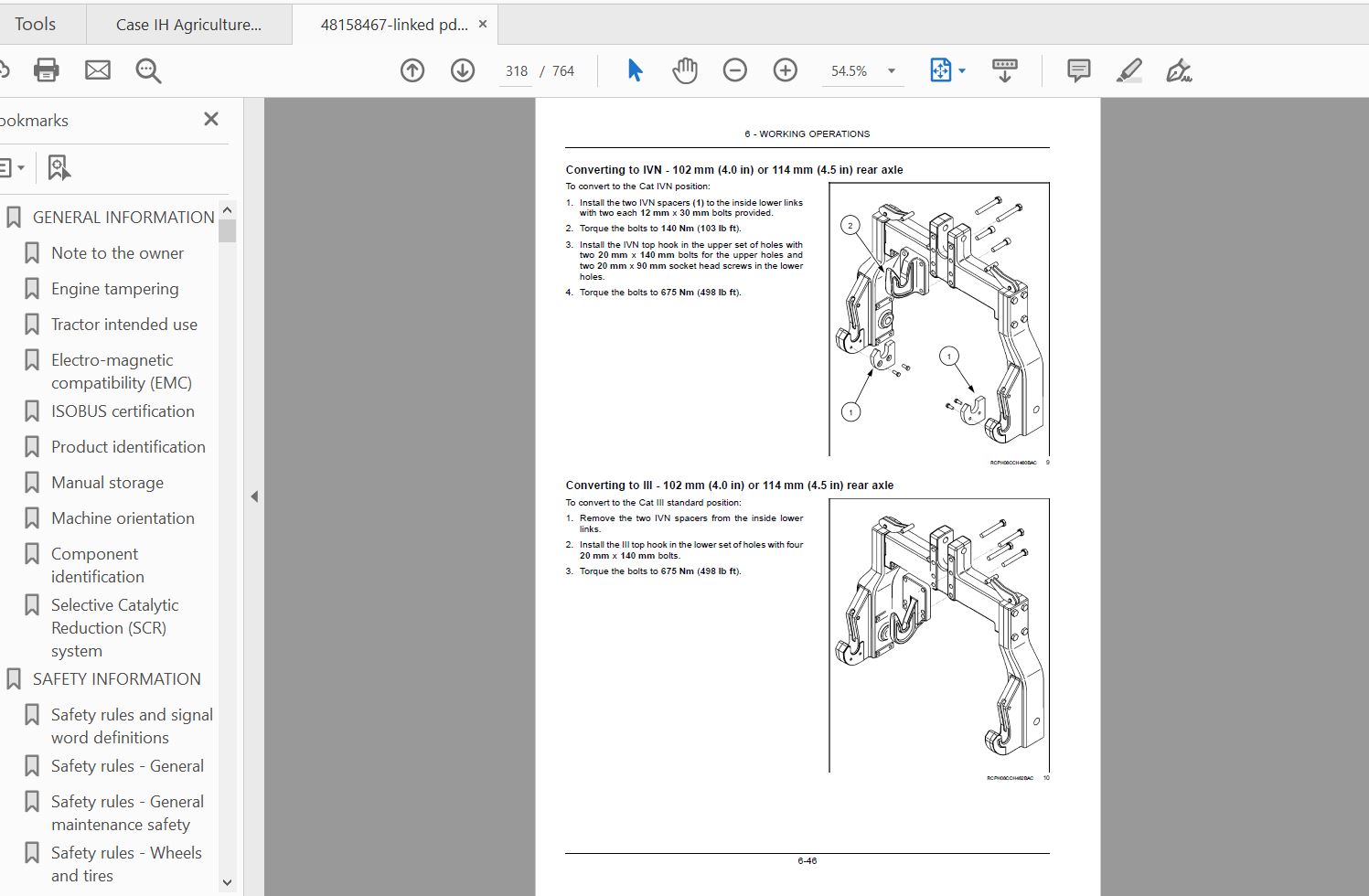
Task: Click bookmark icon beside Note to the owner
Action: coord(32,253)
